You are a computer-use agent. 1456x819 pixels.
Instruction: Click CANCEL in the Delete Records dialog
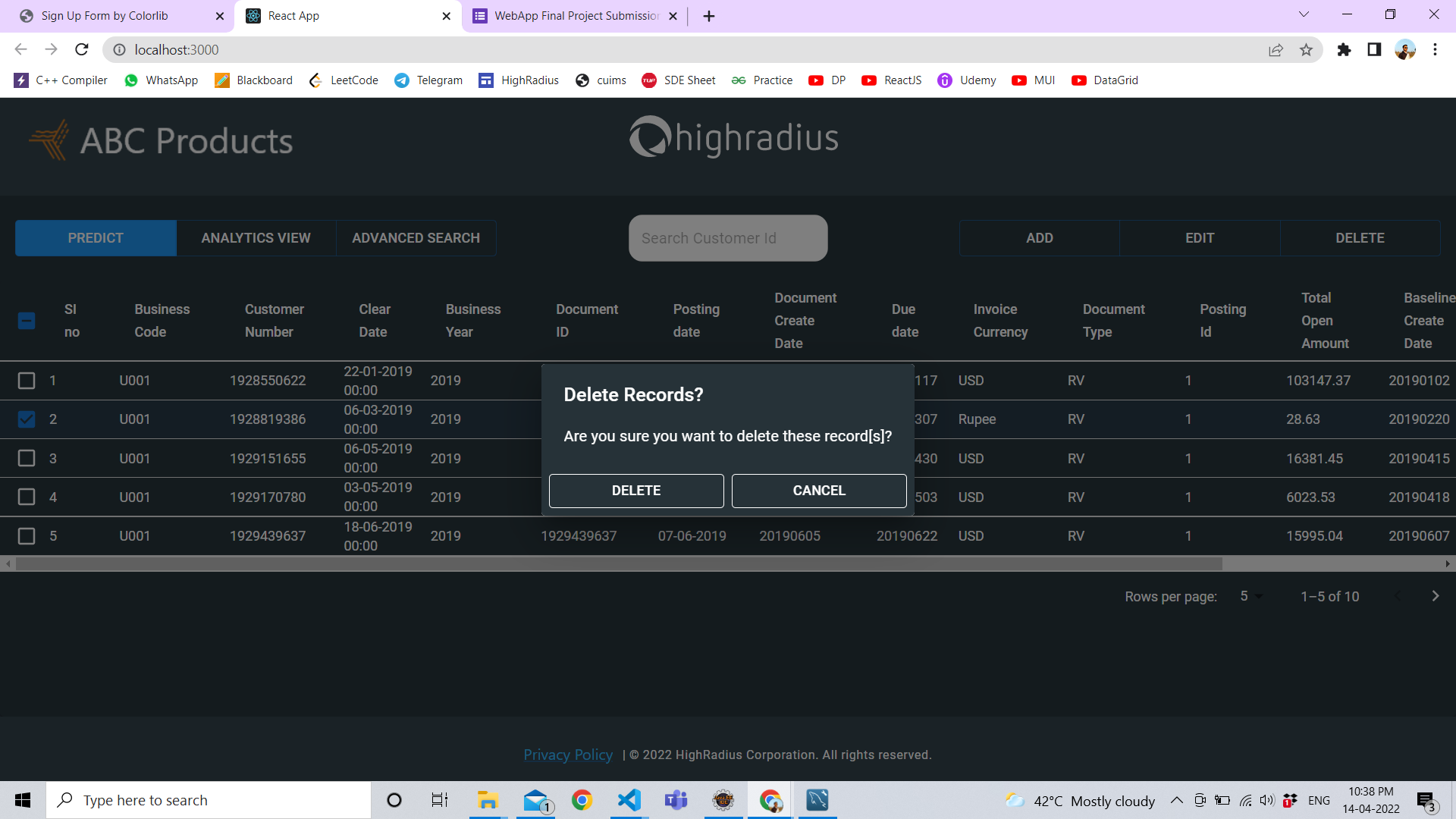(818, 491)
